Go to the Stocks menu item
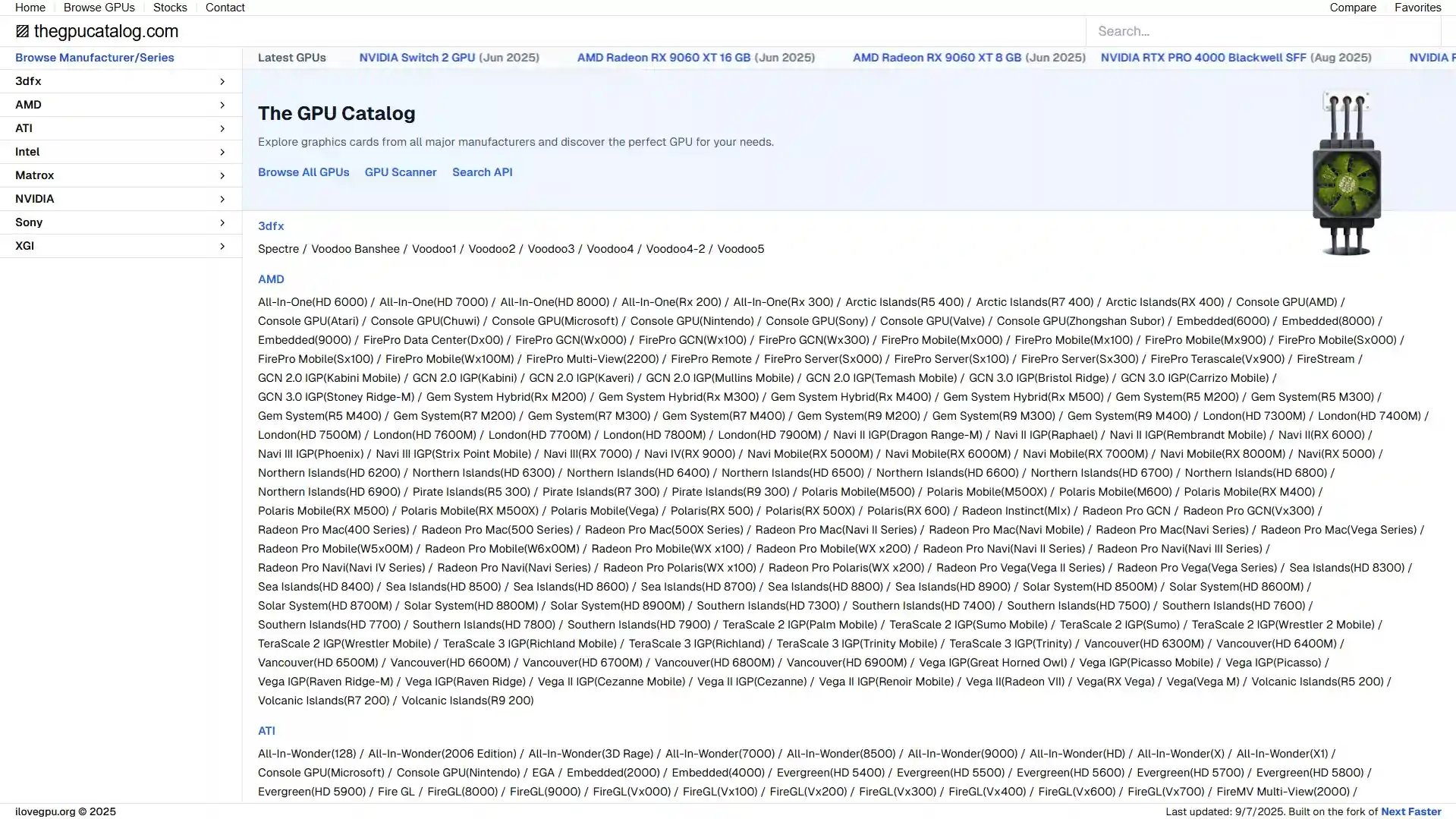The height and width of the screenshot is (819, 1456). point(170,8)
